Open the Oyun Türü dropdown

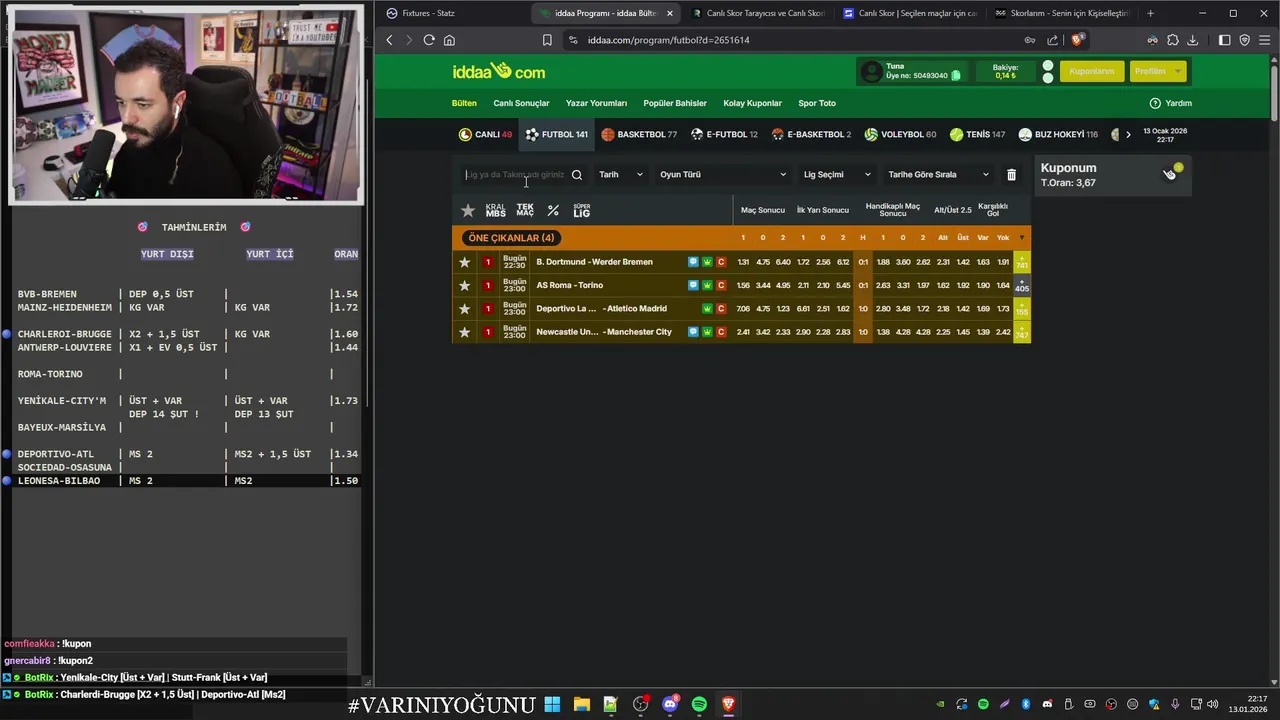pos(723,175)
